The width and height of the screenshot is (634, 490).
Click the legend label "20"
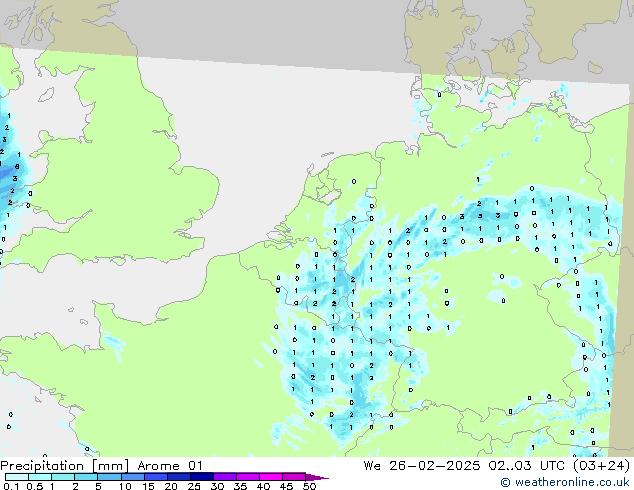[x=171, y=486]
